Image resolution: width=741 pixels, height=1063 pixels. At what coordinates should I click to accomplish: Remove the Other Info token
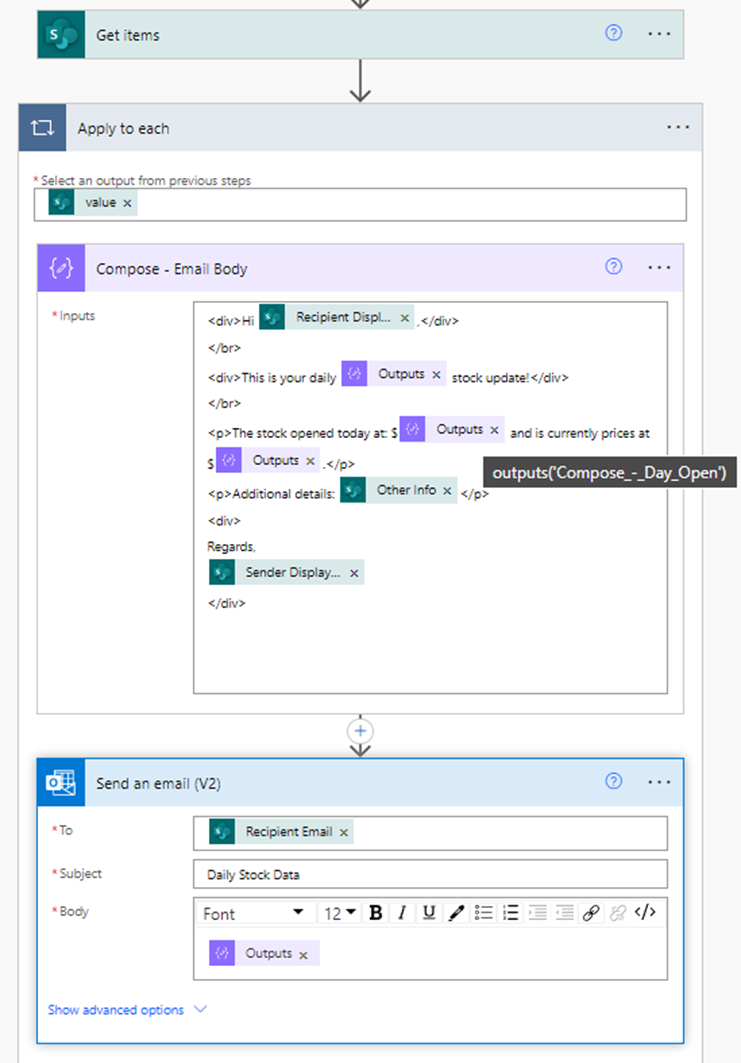[x=448, y=491]
